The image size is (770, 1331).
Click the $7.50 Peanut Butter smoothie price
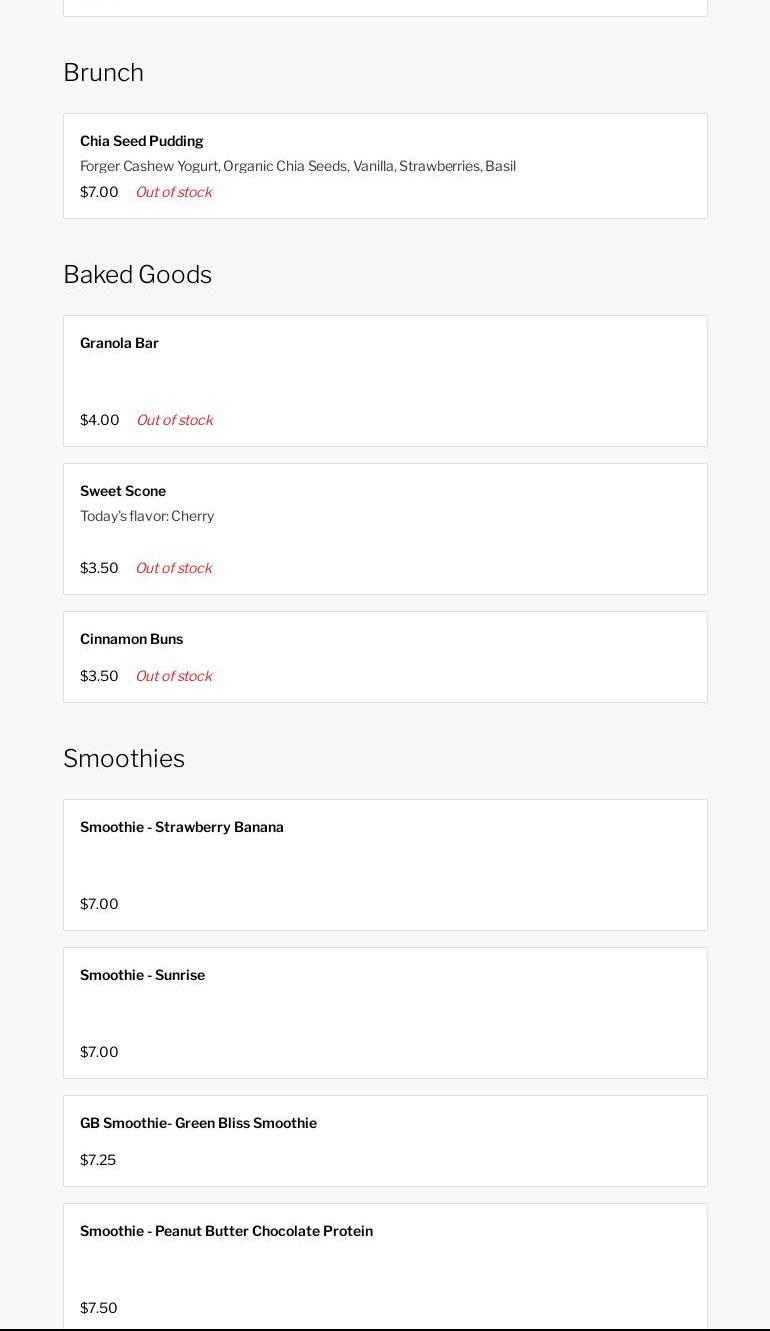click(x=98, y=1308)
